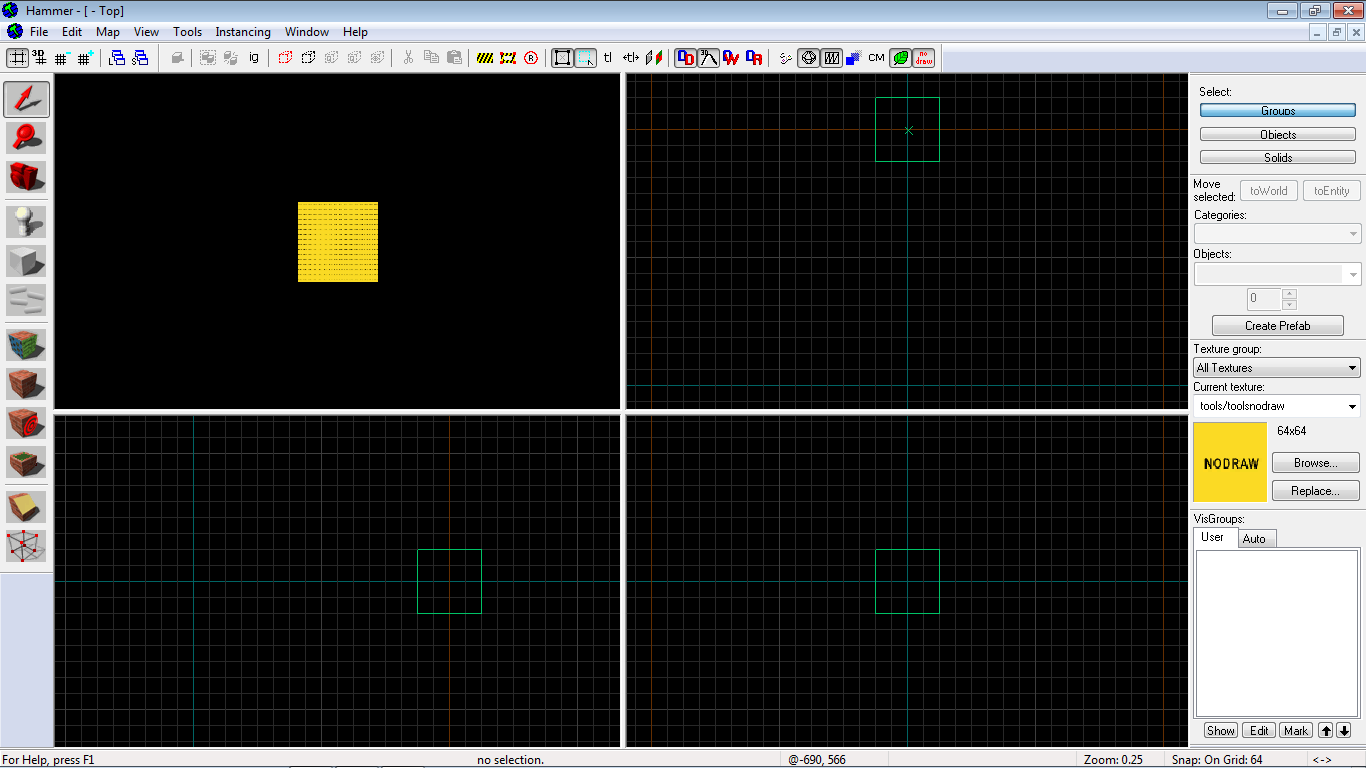Toggle the CM collision models button
The image size is (1366, 768).
pyautogui.click(x=876, y=58)
